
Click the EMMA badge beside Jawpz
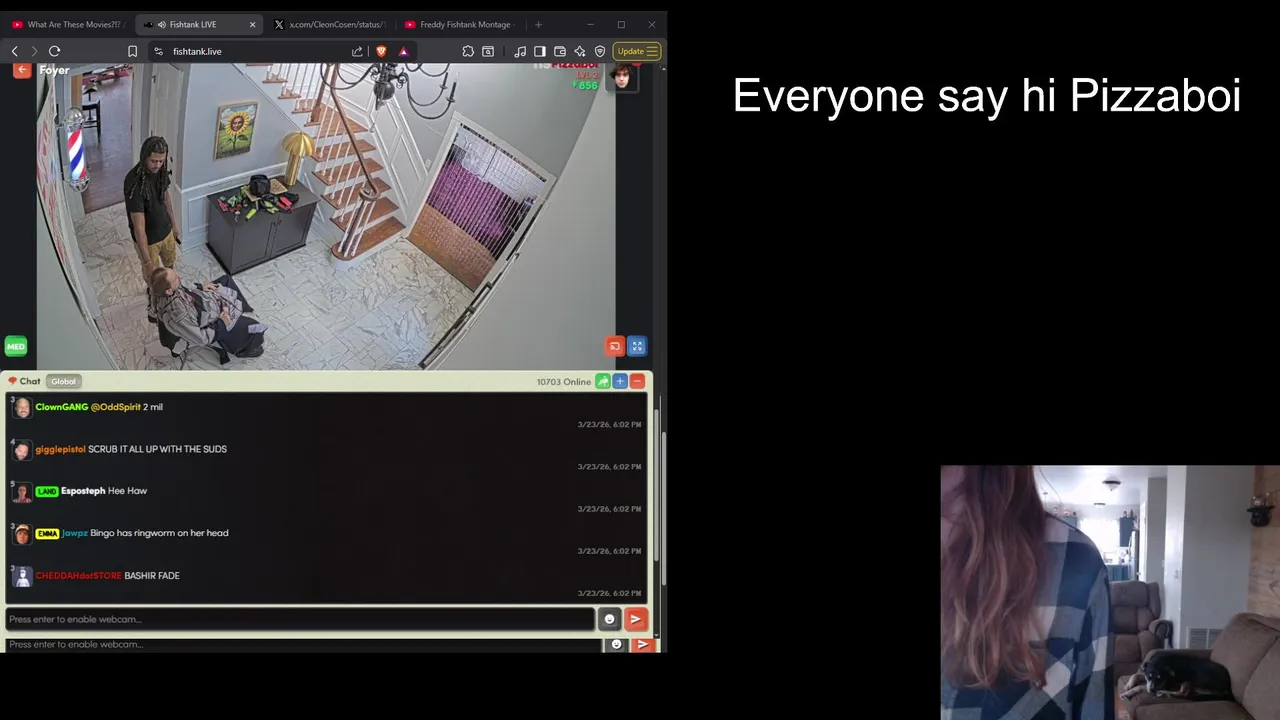pos(47,534)
